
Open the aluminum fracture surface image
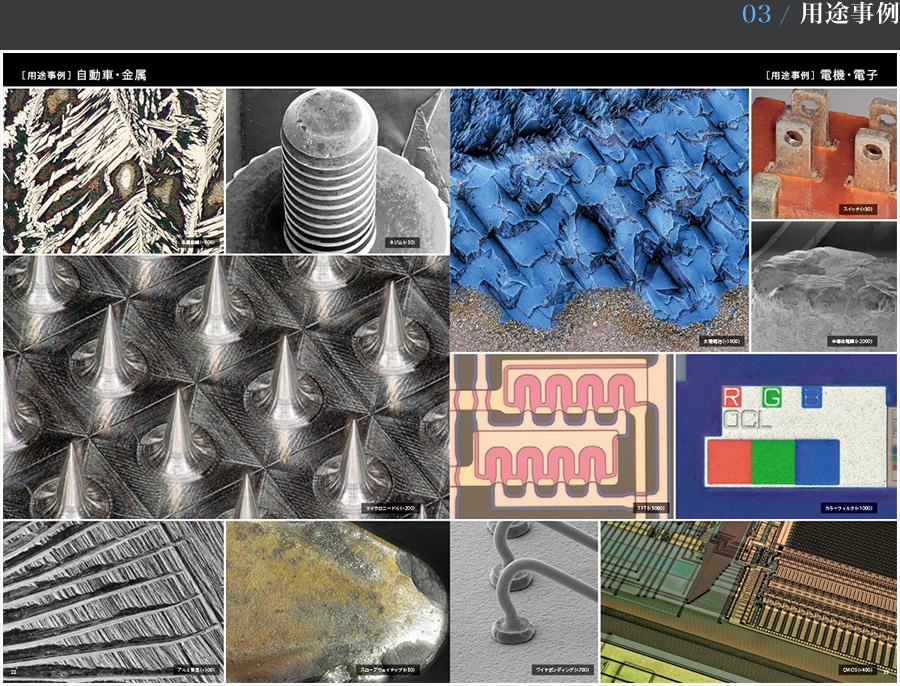coord(113,599)
